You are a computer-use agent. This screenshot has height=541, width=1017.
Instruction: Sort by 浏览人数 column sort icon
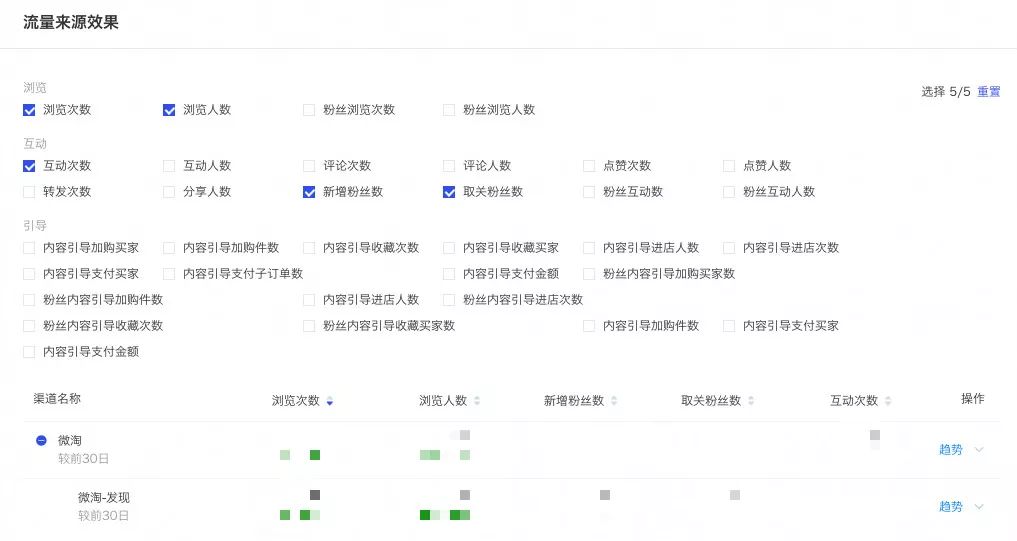(477, 401)
